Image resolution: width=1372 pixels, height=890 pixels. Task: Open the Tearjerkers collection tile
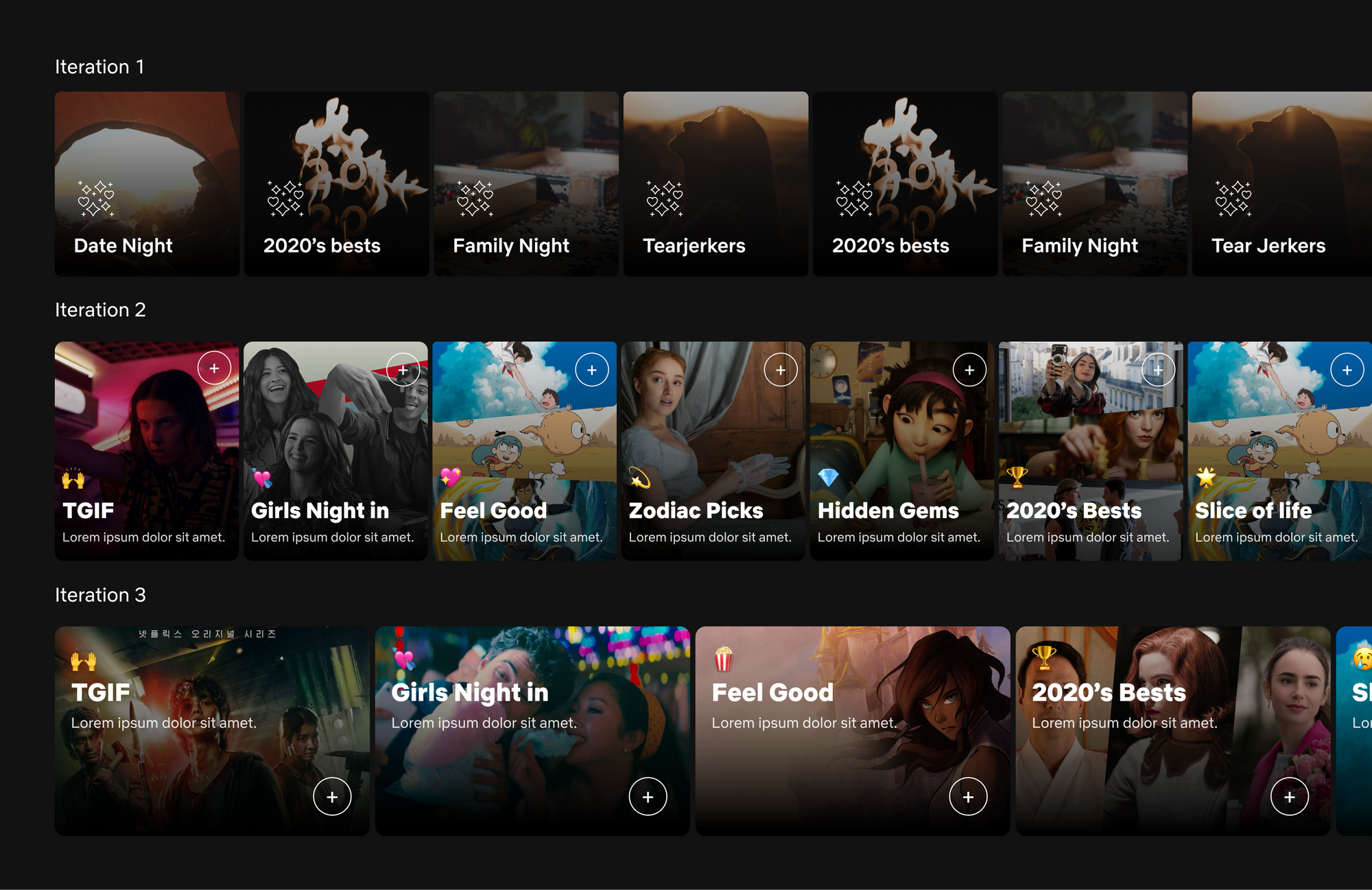715,184
